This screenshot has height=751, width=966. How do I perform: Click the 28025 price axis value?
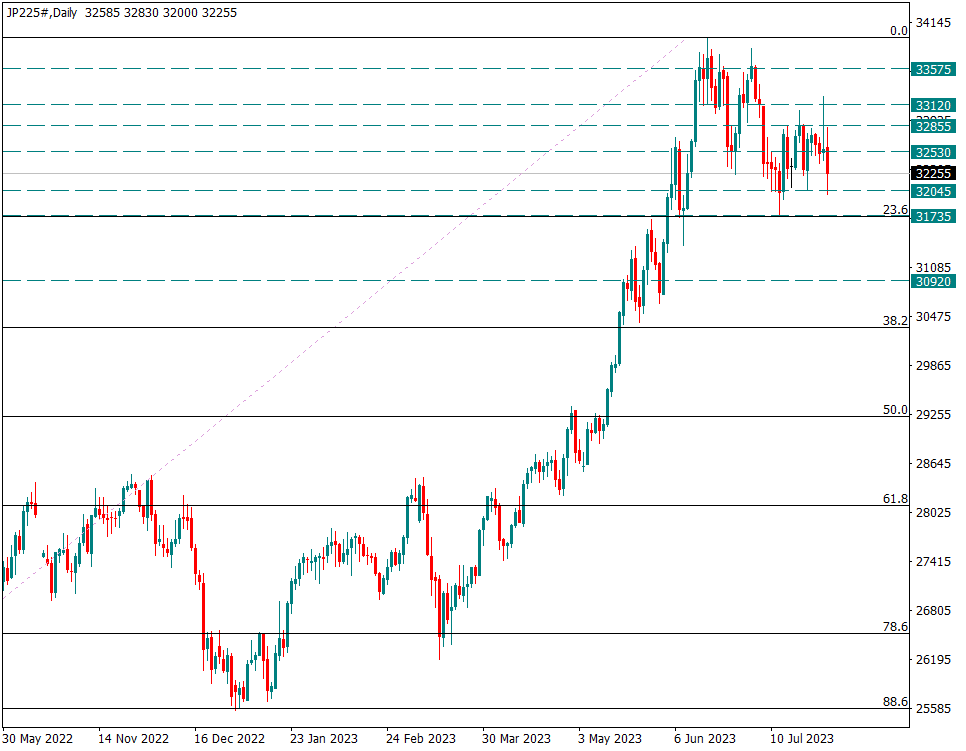coord(933,513)
